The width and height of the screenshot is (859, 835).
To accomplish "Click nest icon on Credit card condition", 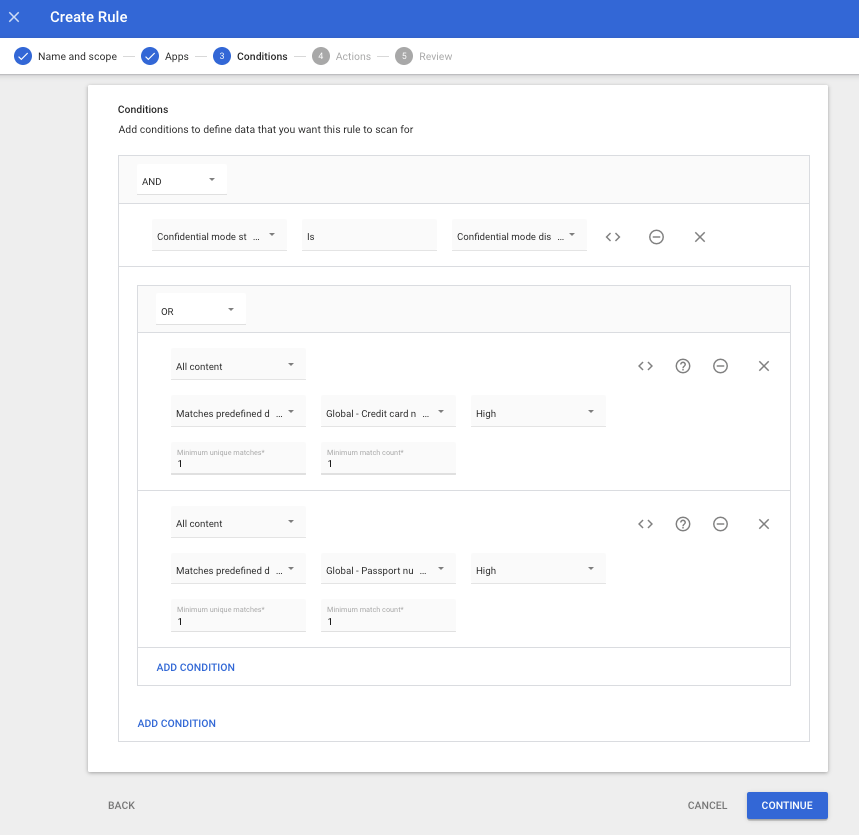I will pos(645,366).
